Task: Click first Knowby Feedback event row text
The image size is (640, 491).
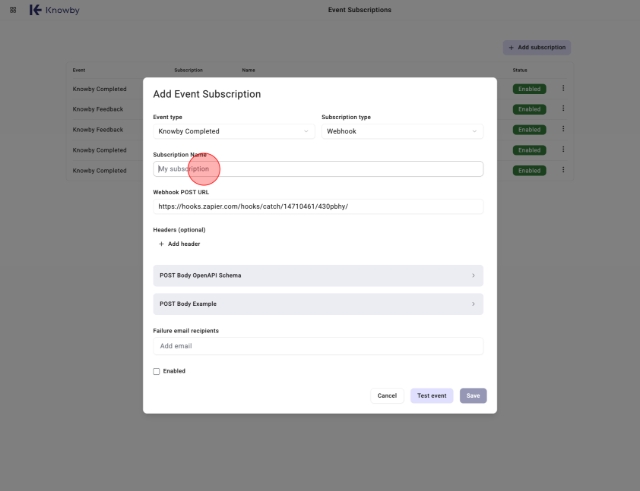Action: point(98,109)
